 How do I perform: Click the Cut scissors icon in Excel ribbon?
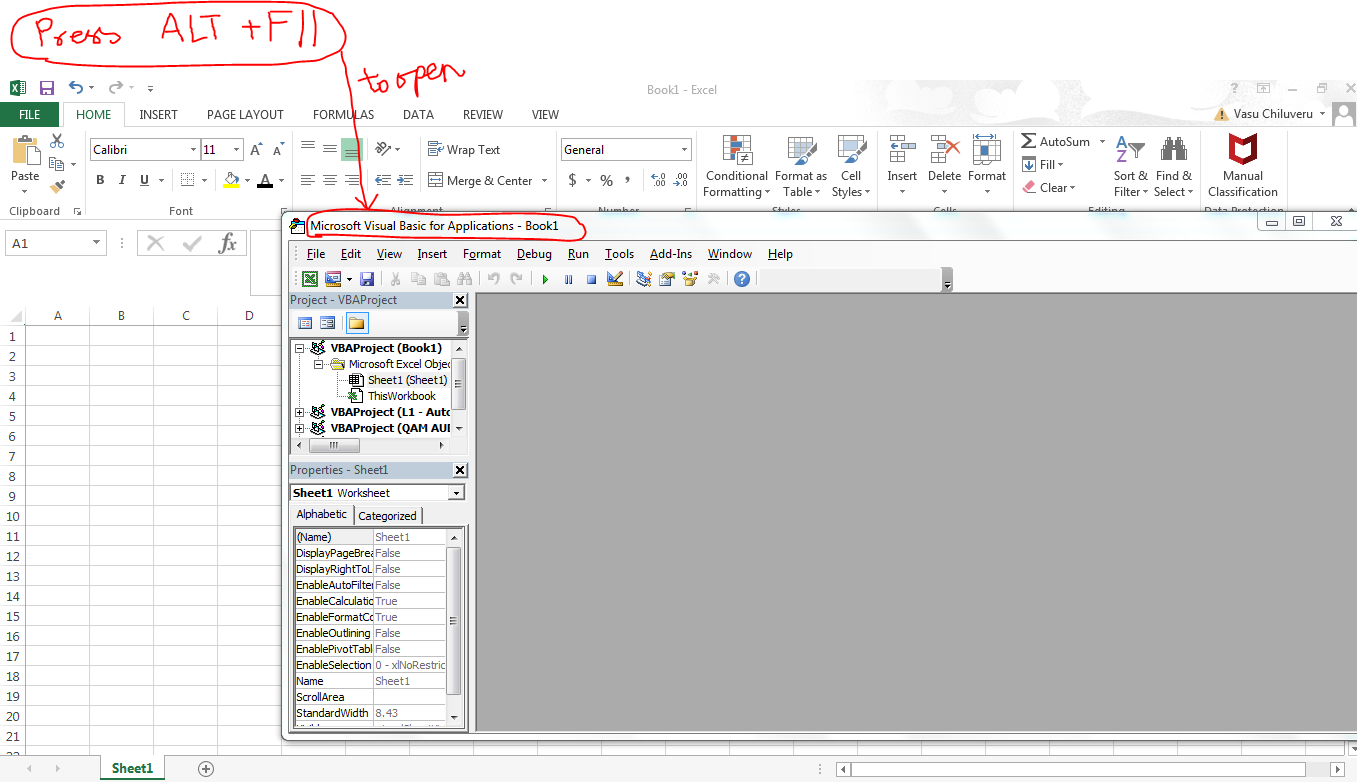point(57,142)
